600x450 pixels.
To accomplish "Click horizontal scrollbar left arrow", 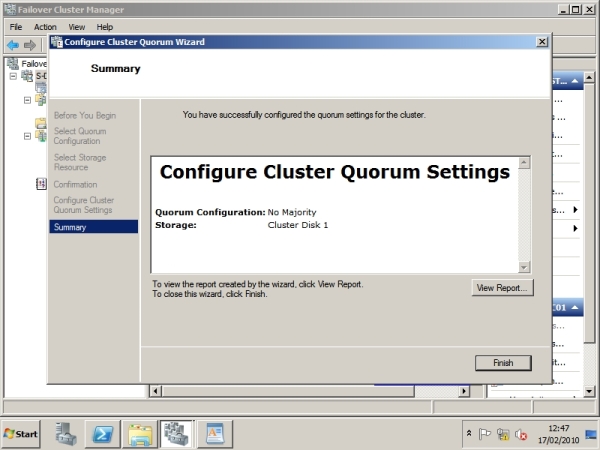I will pos(155,391).
